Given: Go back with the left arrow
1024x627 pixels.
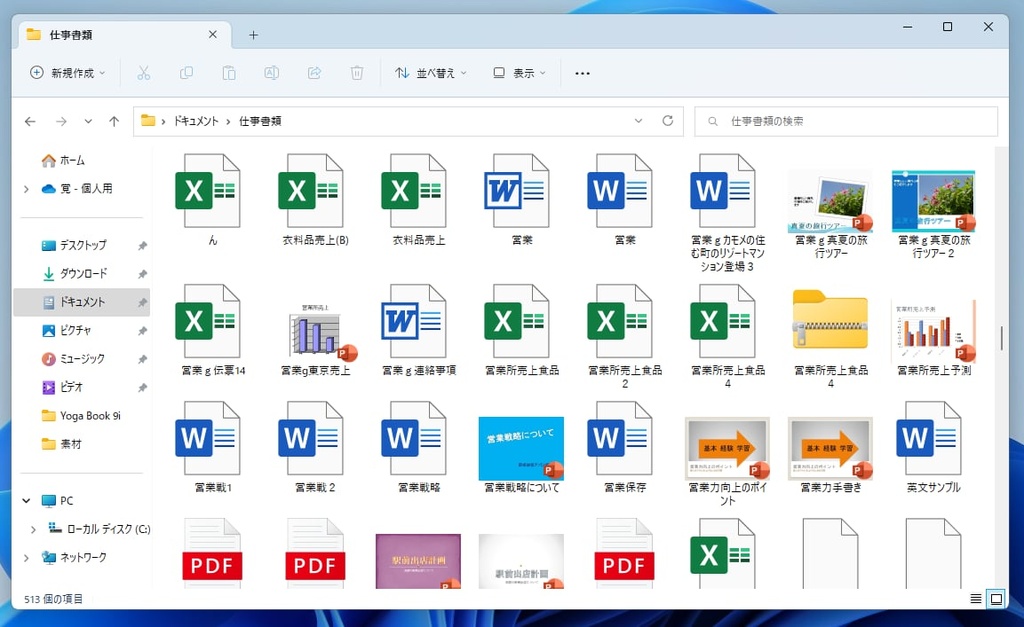Looking at the screenshot, I should [x=30, y=121].
